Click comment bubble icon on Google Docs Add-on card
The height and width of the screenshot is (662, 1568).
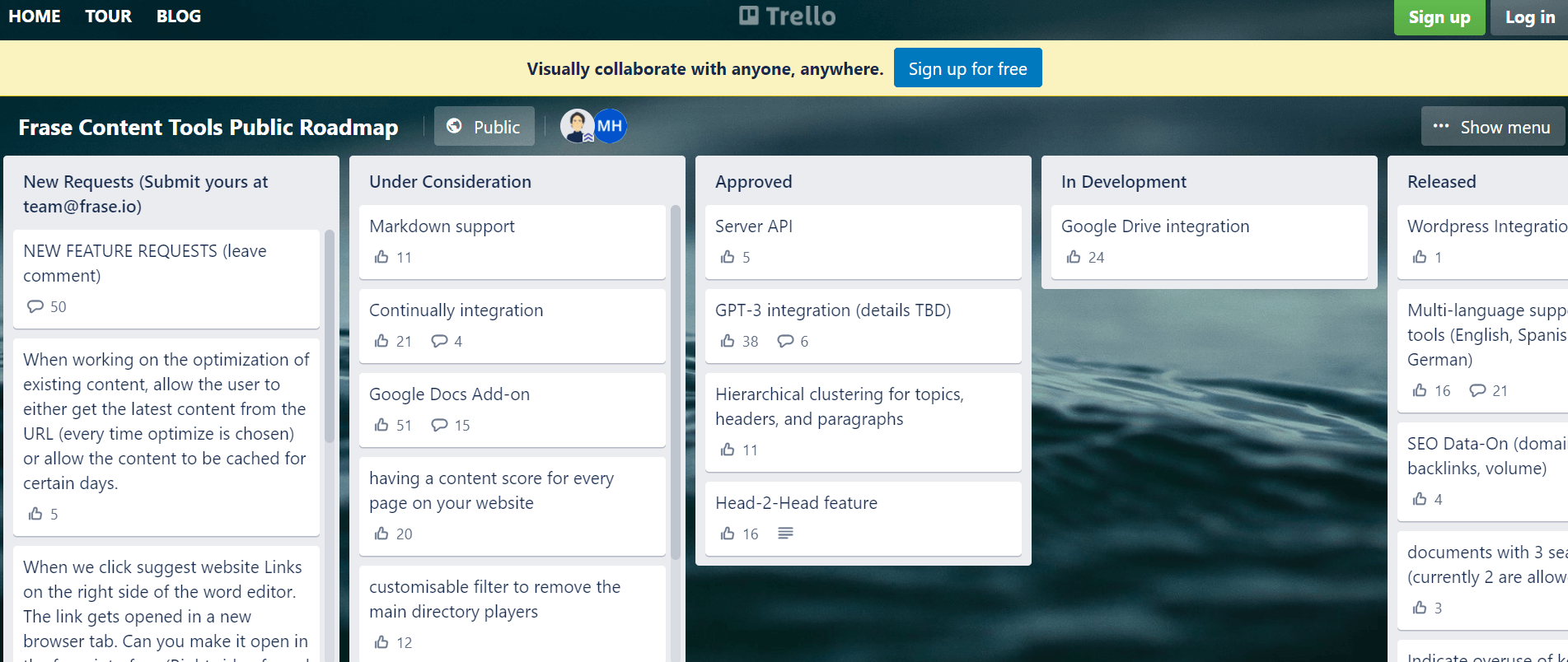[440, 425]
